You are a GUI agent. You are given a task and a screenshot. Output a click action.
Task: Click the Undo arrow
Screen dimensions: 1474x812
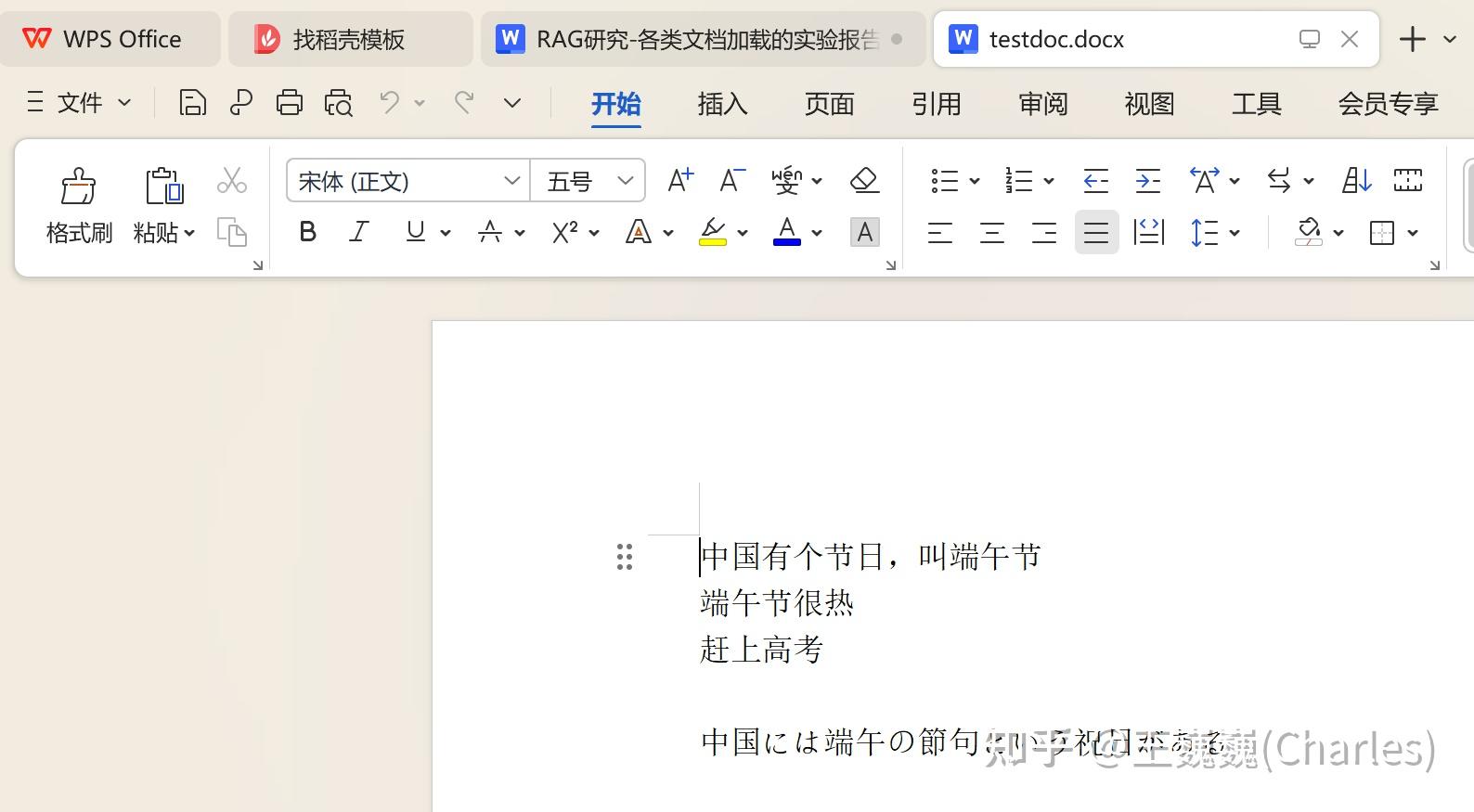tap(390, 101)
